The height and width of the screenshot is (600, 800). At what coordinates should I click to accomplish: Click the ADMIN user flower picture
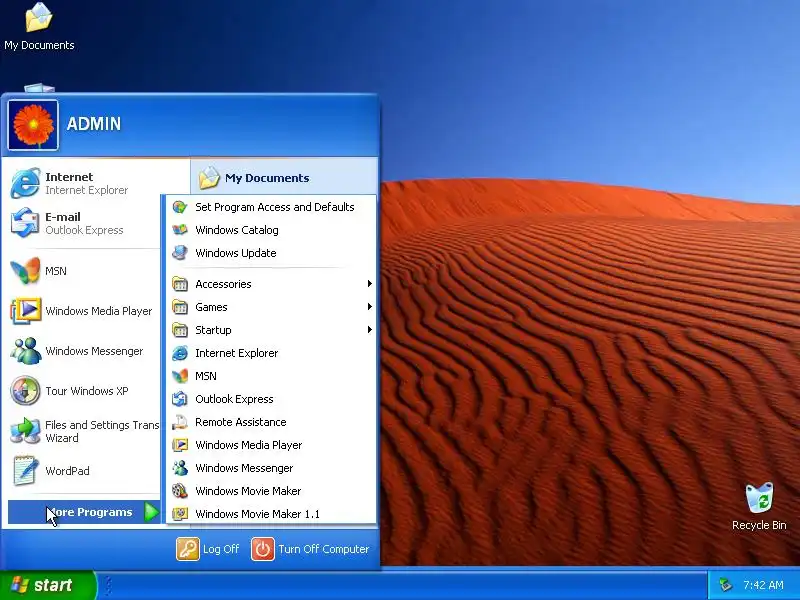(x=33, y=125)
